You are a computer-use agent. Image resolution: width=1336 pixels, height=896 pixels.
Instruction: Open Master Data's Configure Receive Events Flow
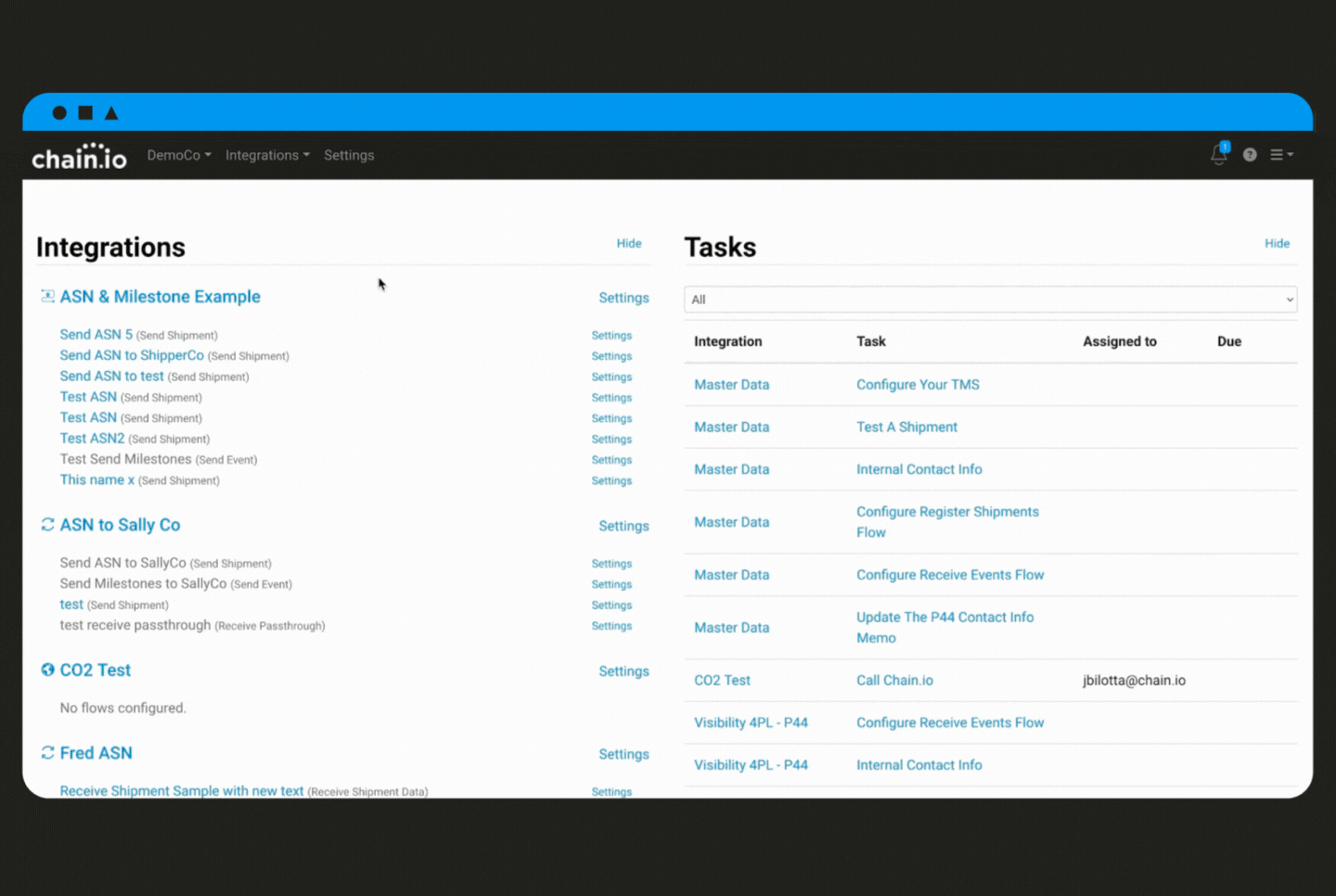tap(950, 575)
